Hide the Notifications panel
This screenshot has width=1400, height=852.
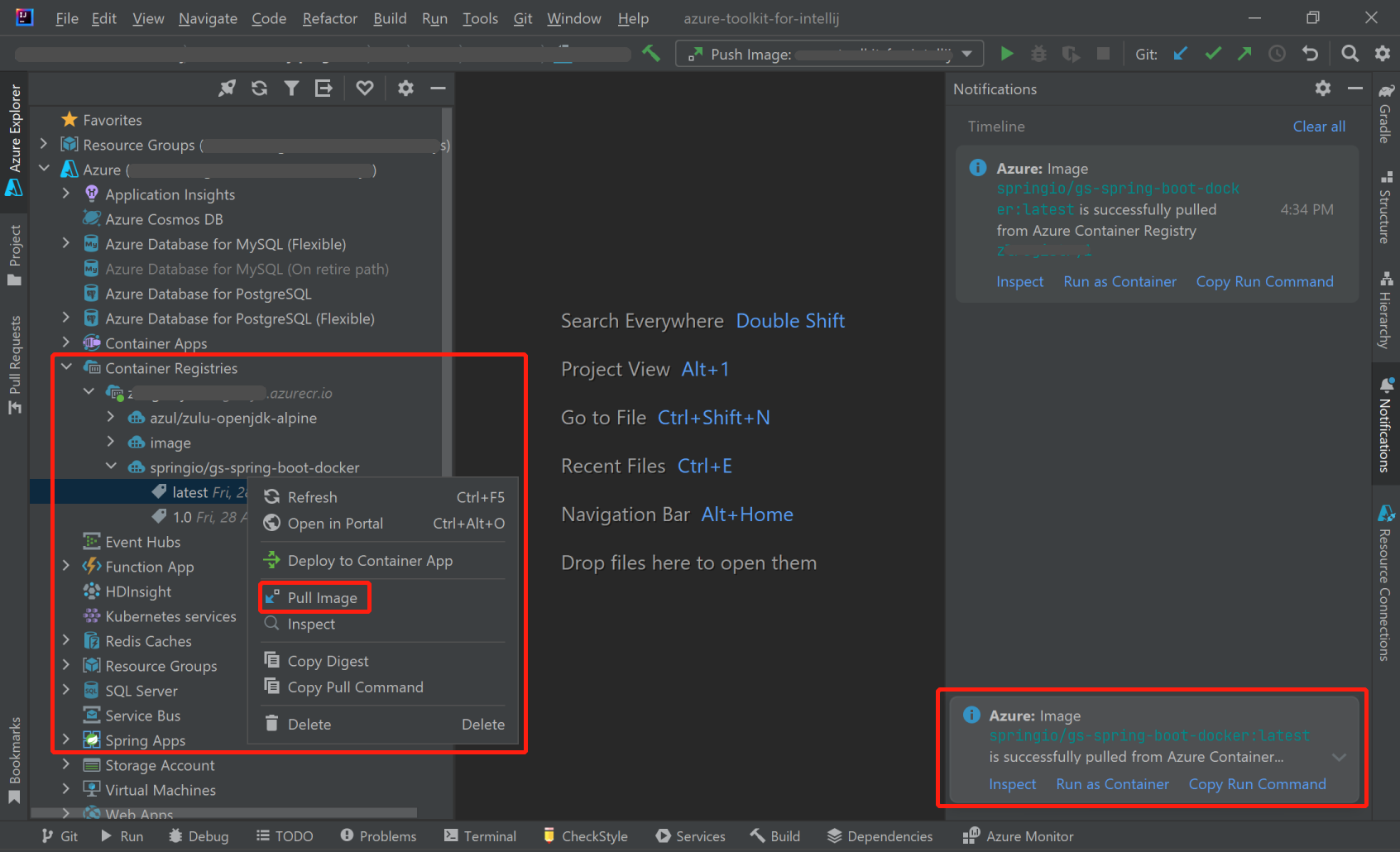(x=1354, y=89)
